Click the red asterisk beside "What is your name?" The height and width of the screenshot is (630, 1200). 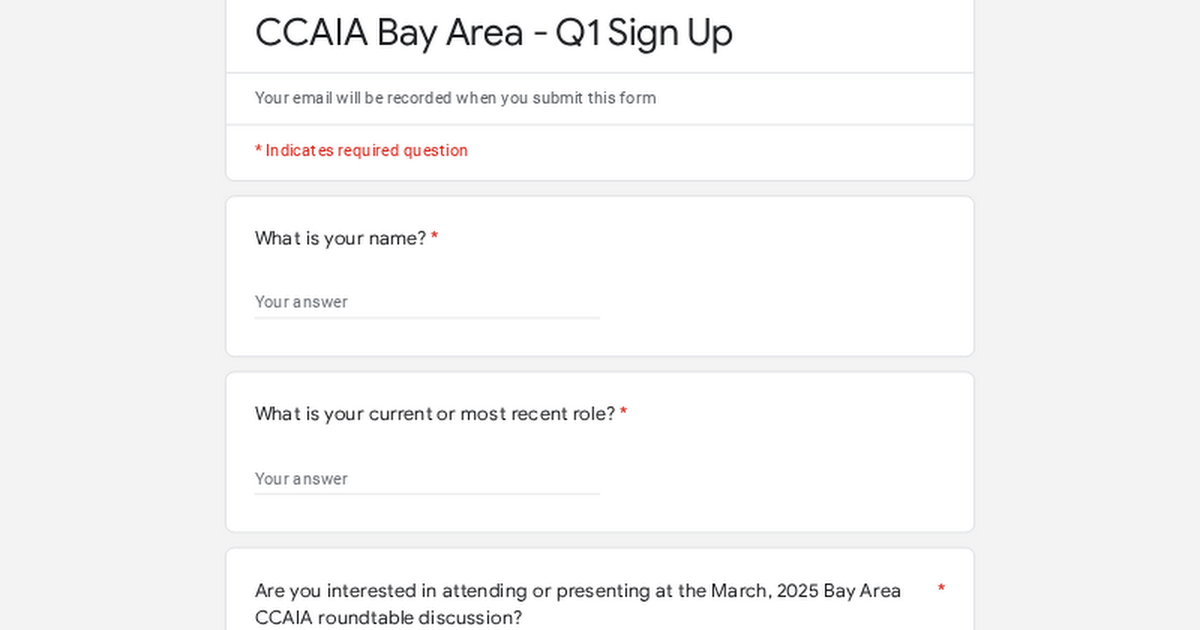(435, 239)
